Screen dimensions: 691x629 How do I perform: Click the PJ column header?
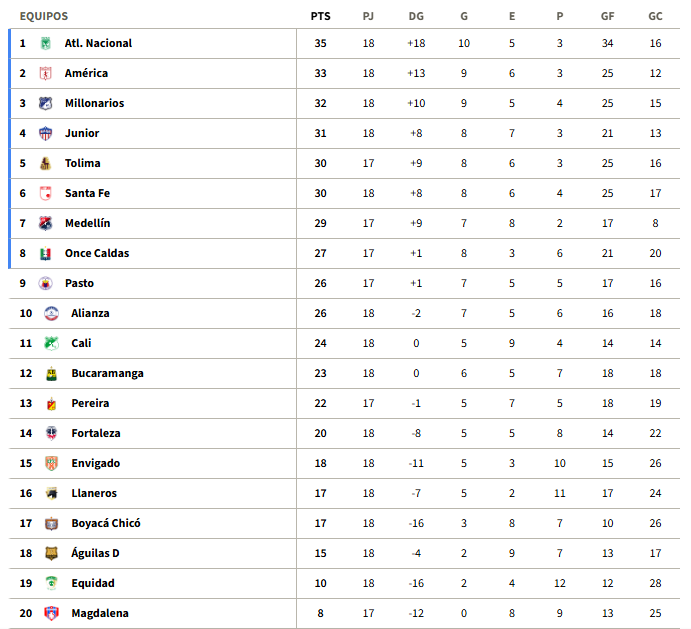coord(368,16)
